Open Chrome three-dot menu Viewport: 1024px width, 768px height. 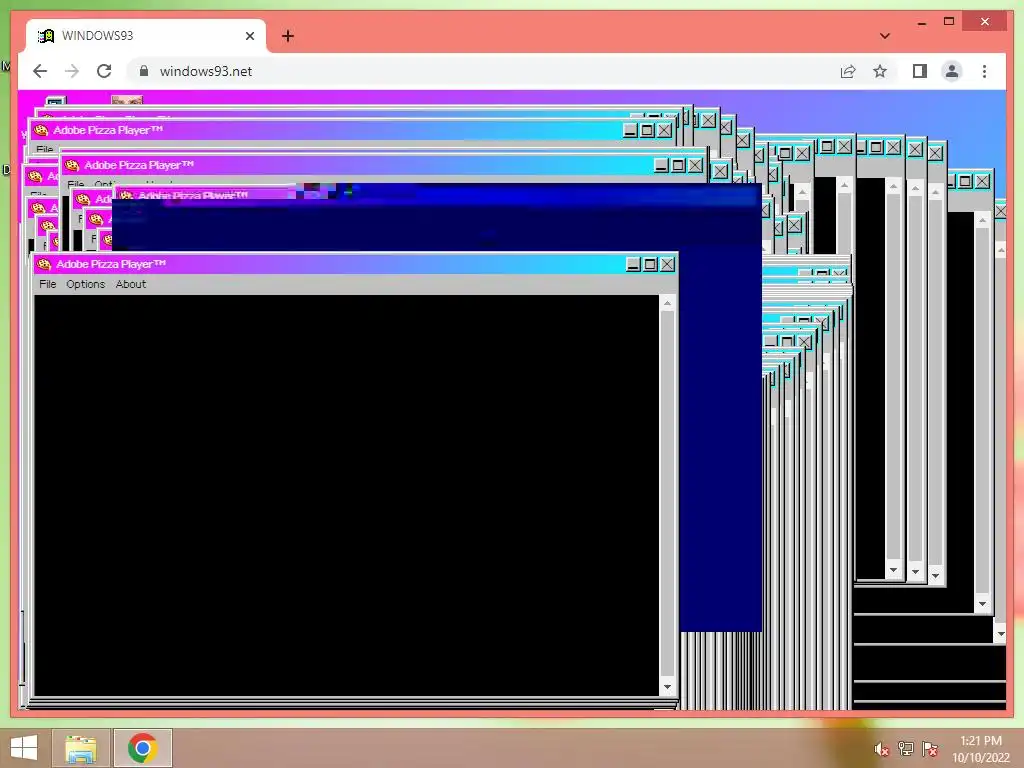point(984,71)
